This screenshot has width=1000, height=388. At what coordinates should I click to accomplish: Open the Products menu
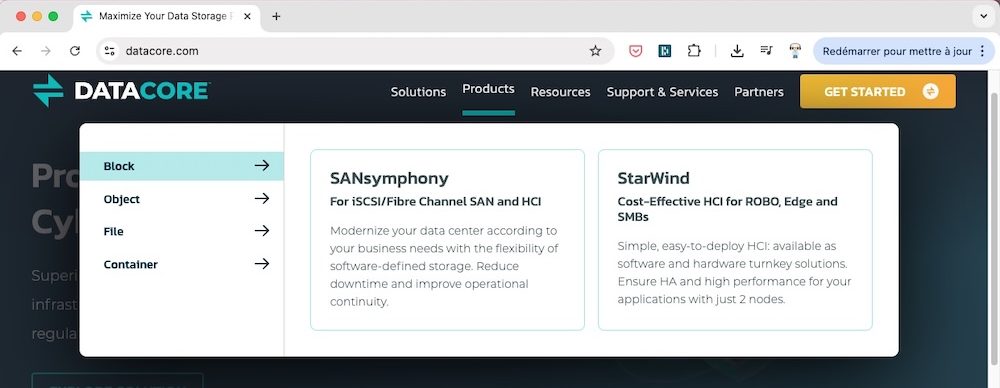[489, 89]
